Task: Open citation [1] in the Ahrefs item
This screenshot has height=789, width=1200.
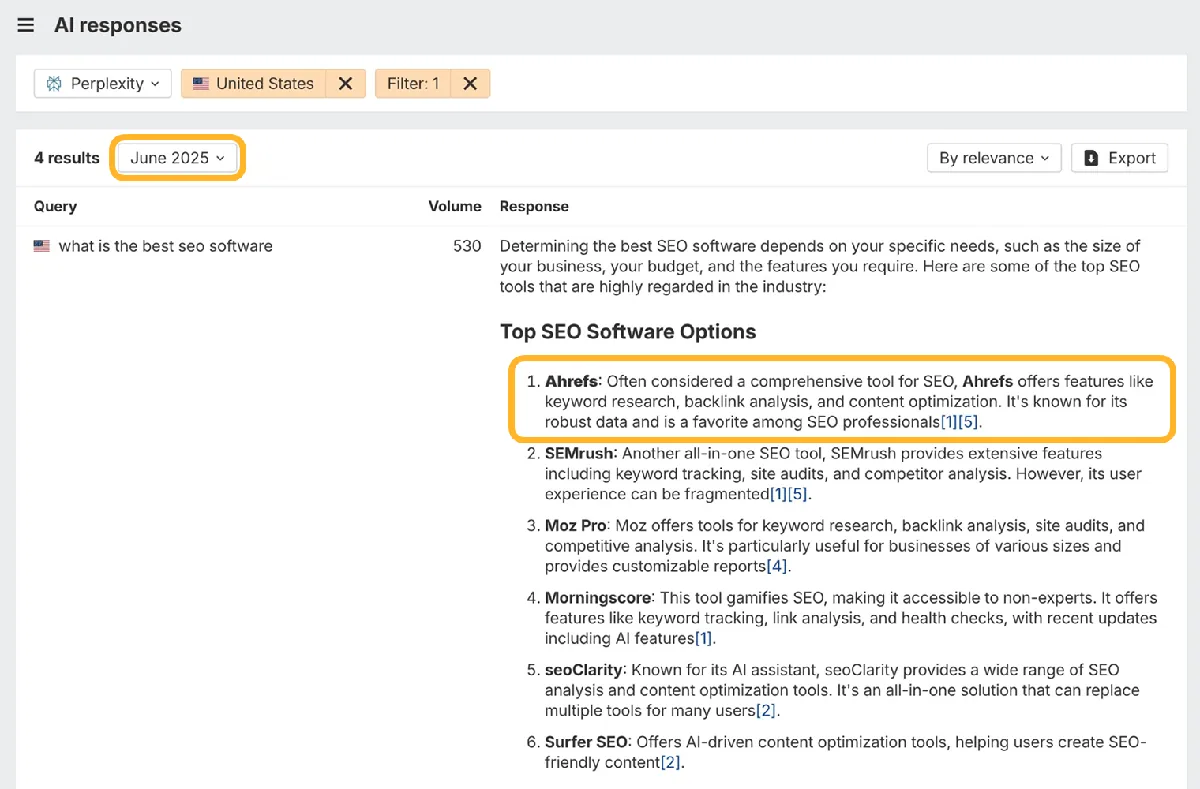Action: click(950, 422)
